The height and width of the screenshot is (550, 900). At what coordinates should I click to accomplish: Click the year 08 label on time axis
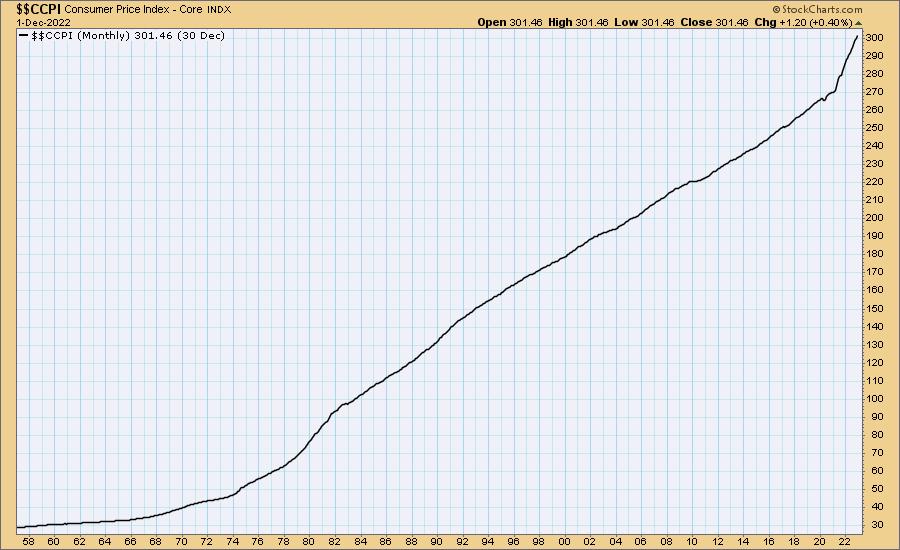667,541
